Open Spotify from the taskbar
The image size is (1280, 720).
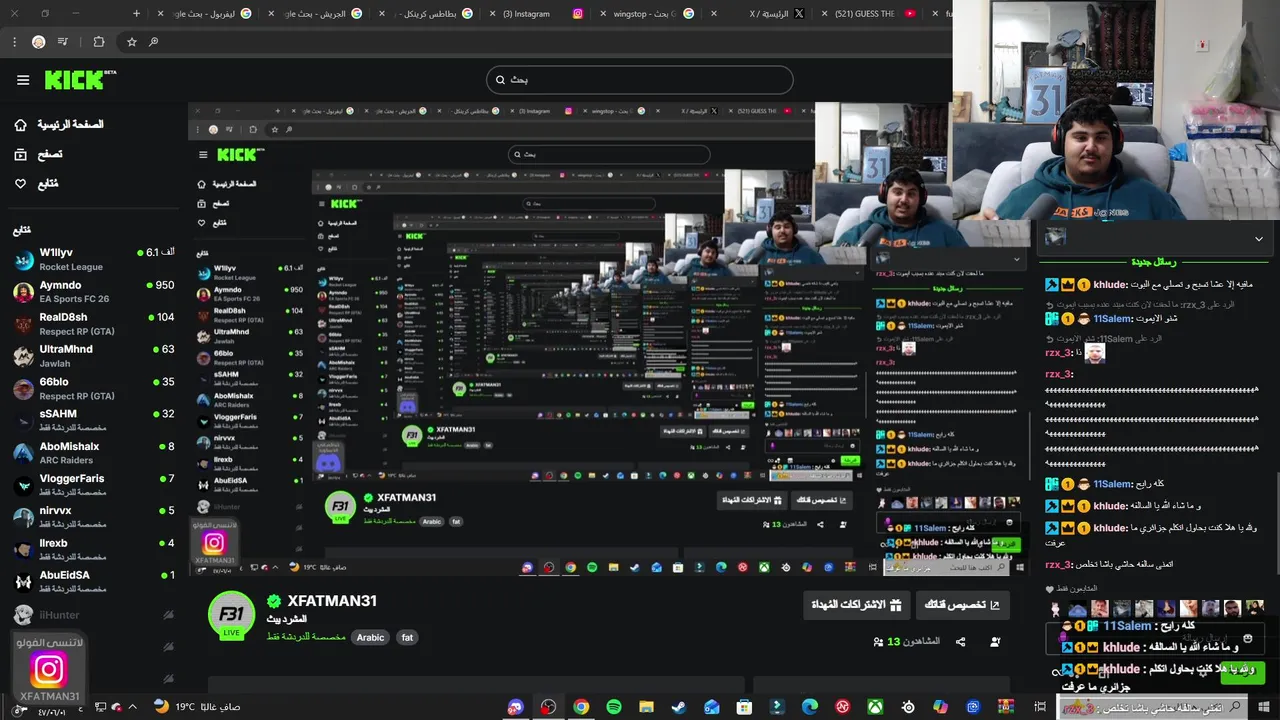[x=614, y=707]
